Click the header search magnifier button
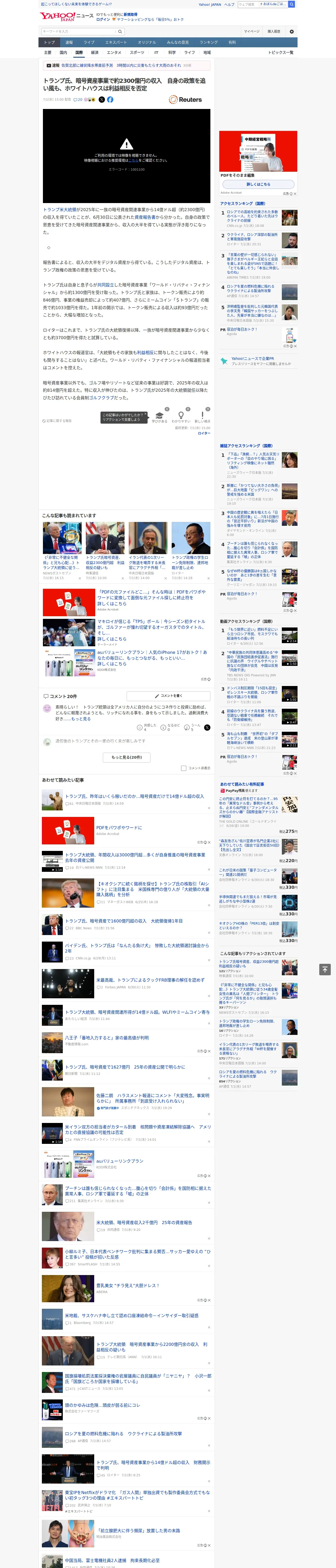 click(292, 4)
